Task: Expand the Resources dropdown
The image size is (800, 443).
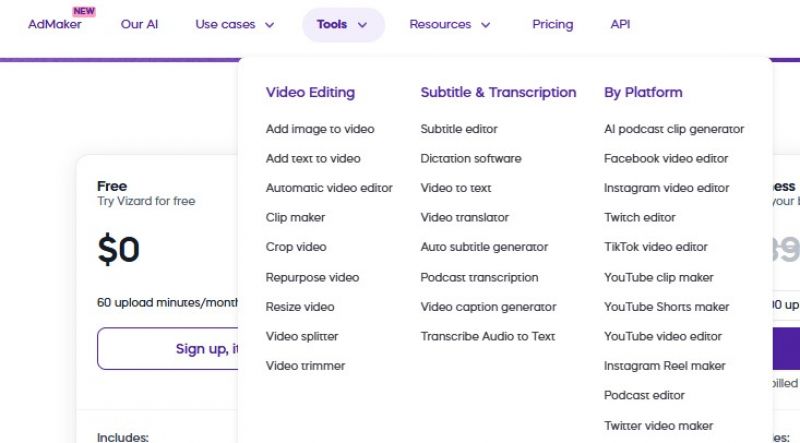Action: pos(449,24)
